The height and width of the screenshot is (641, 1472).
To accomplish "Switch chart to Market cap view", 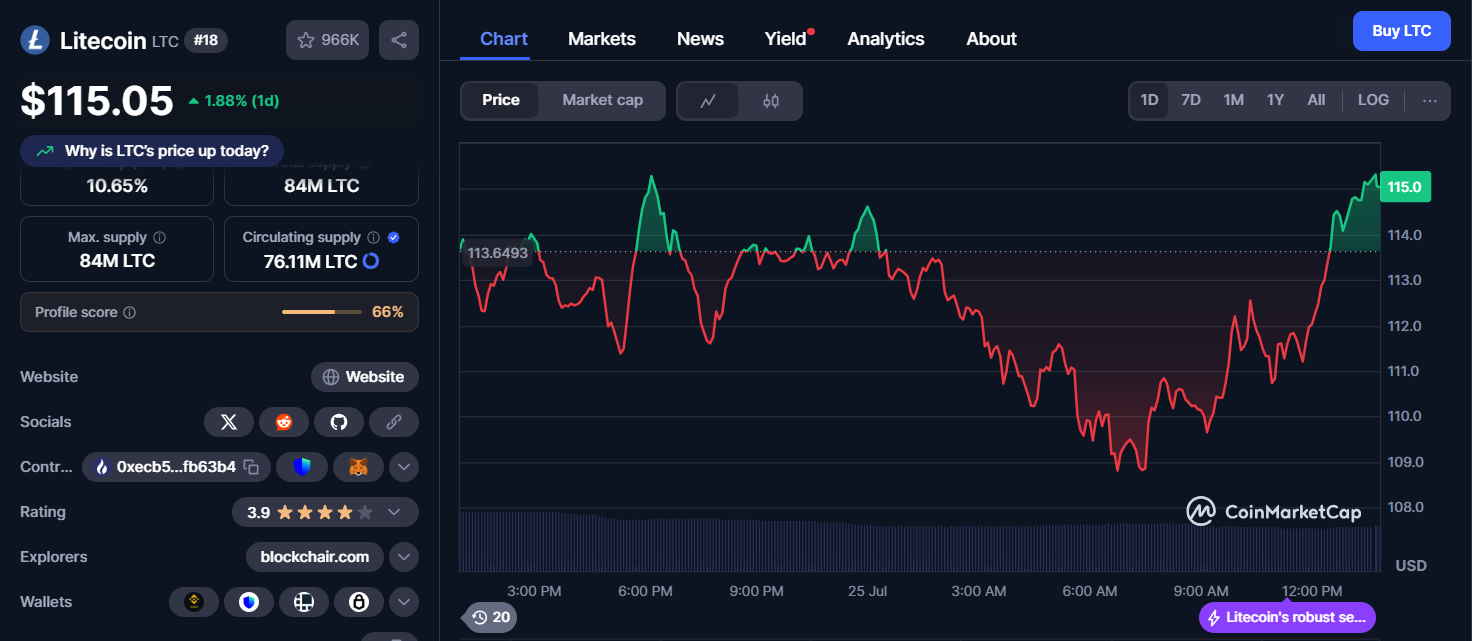I will [x=602, y=100].
